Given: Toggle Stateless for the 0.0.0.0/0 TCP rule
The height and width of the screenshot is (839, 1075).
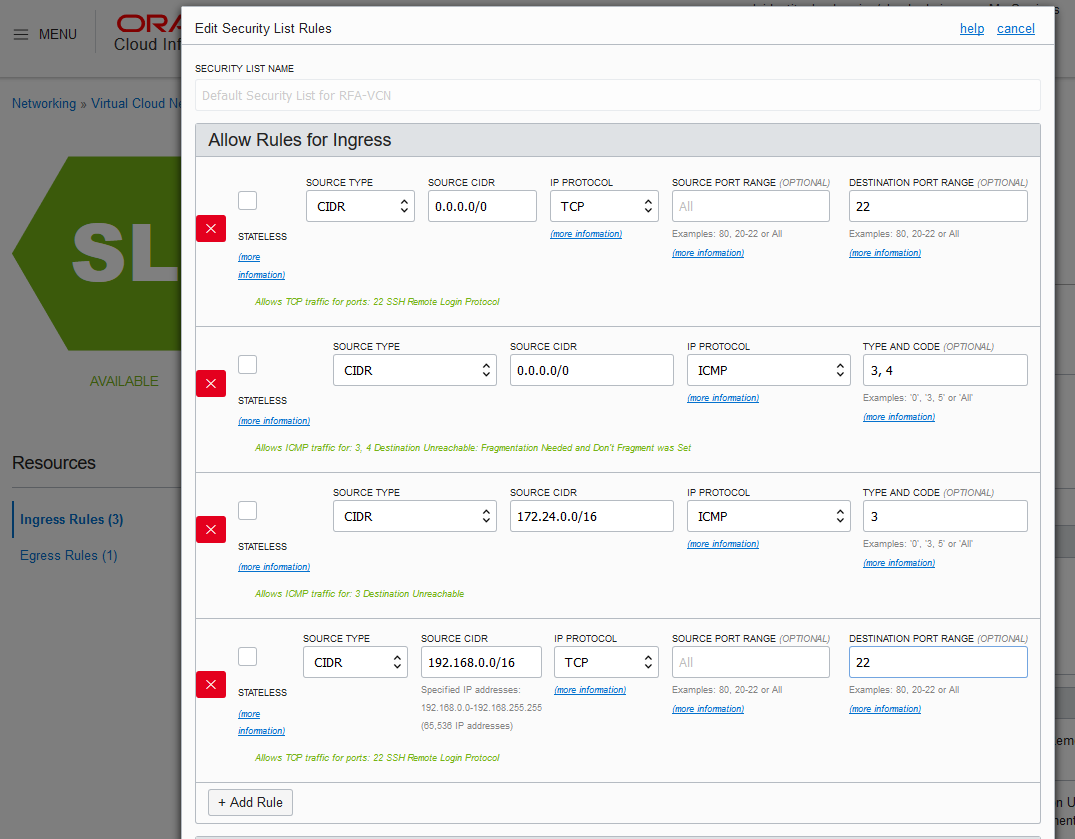Looking at the screenshot, I should (247, 200).
